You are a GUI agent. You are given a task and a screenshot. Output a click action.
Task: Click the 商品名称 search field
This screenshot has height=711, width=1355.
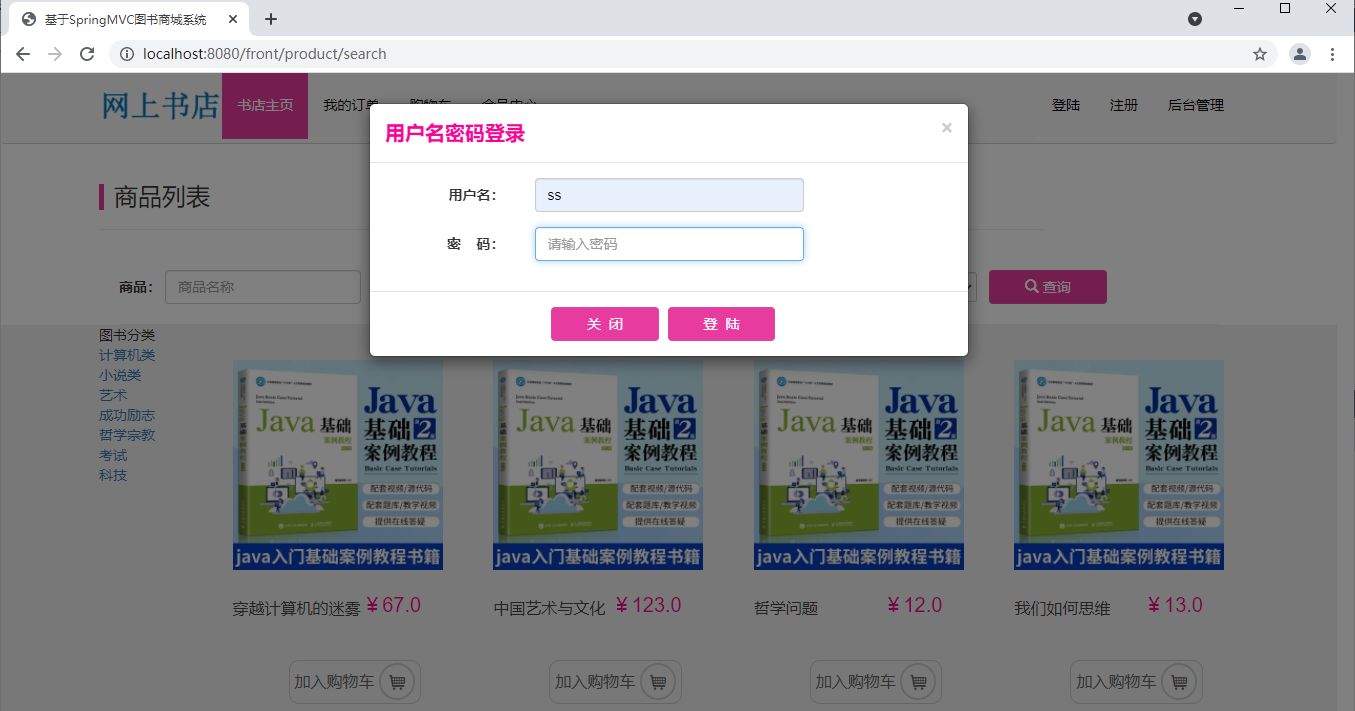[262, 287]
